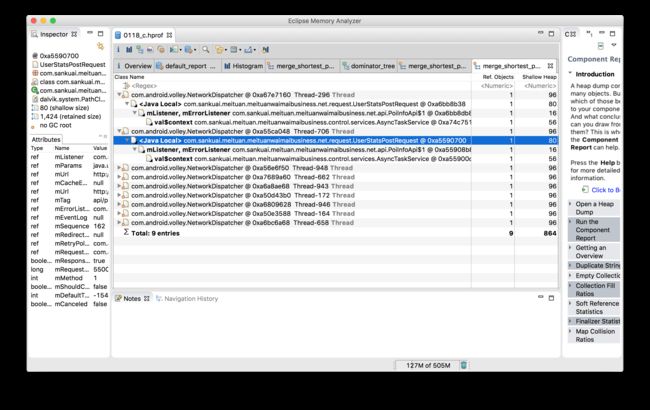Image resolution: width=650 pixels, height=410 pixels.
Task: Close the active merge_shortest_p... tab
Action: coord(550,66)
